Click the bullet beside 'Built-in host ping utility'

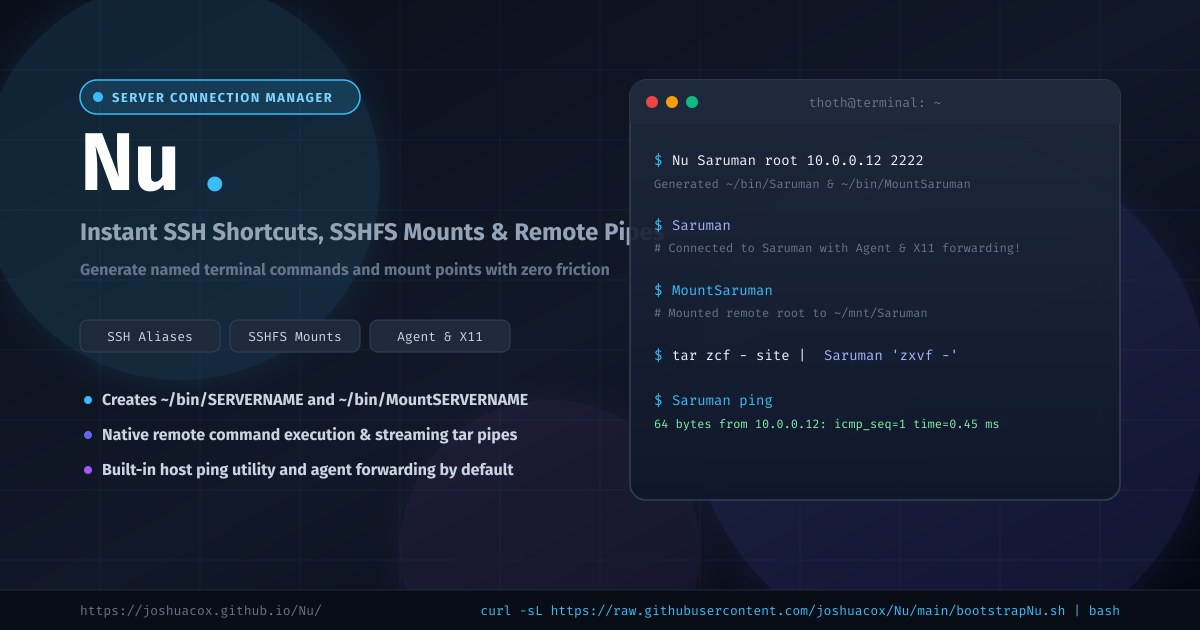click(88, 470)
